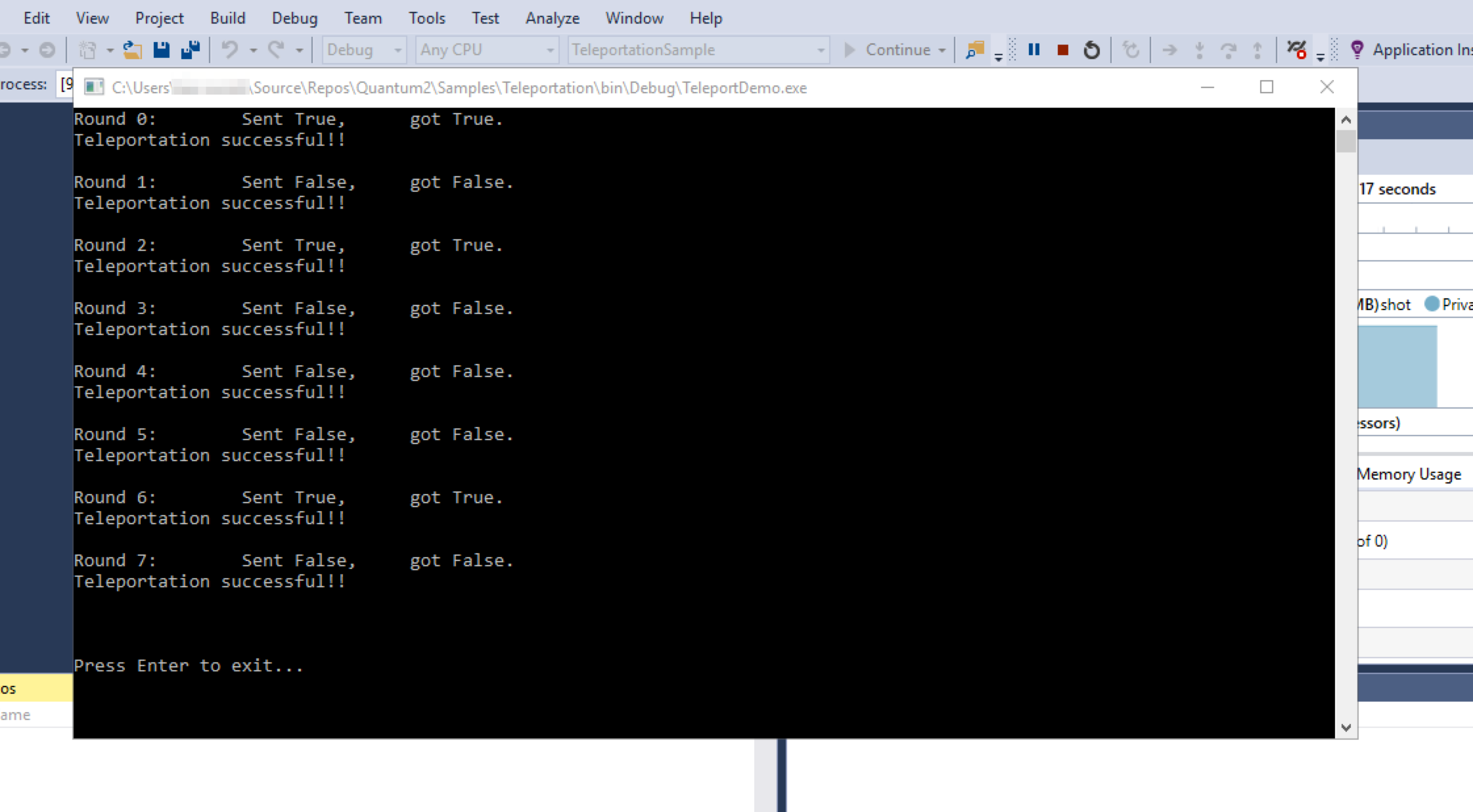
Task: Click the Break All pause icon
Action: (1034, 50)
